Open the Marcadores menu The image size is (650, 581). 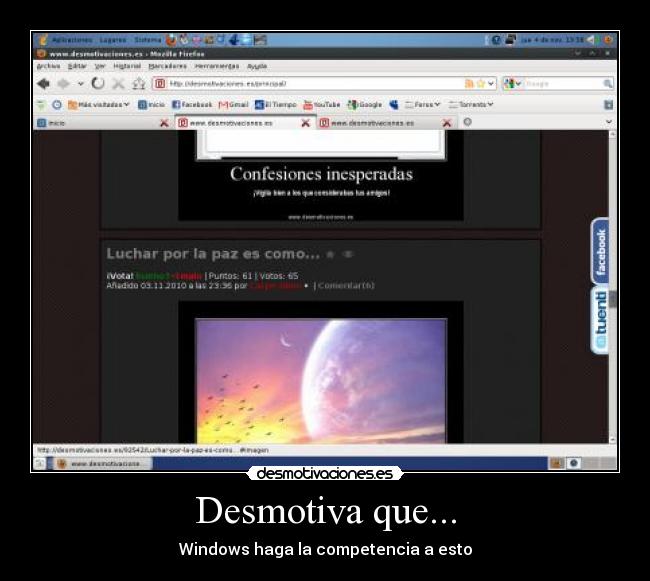pyautogui.click(x=167, y=66)
